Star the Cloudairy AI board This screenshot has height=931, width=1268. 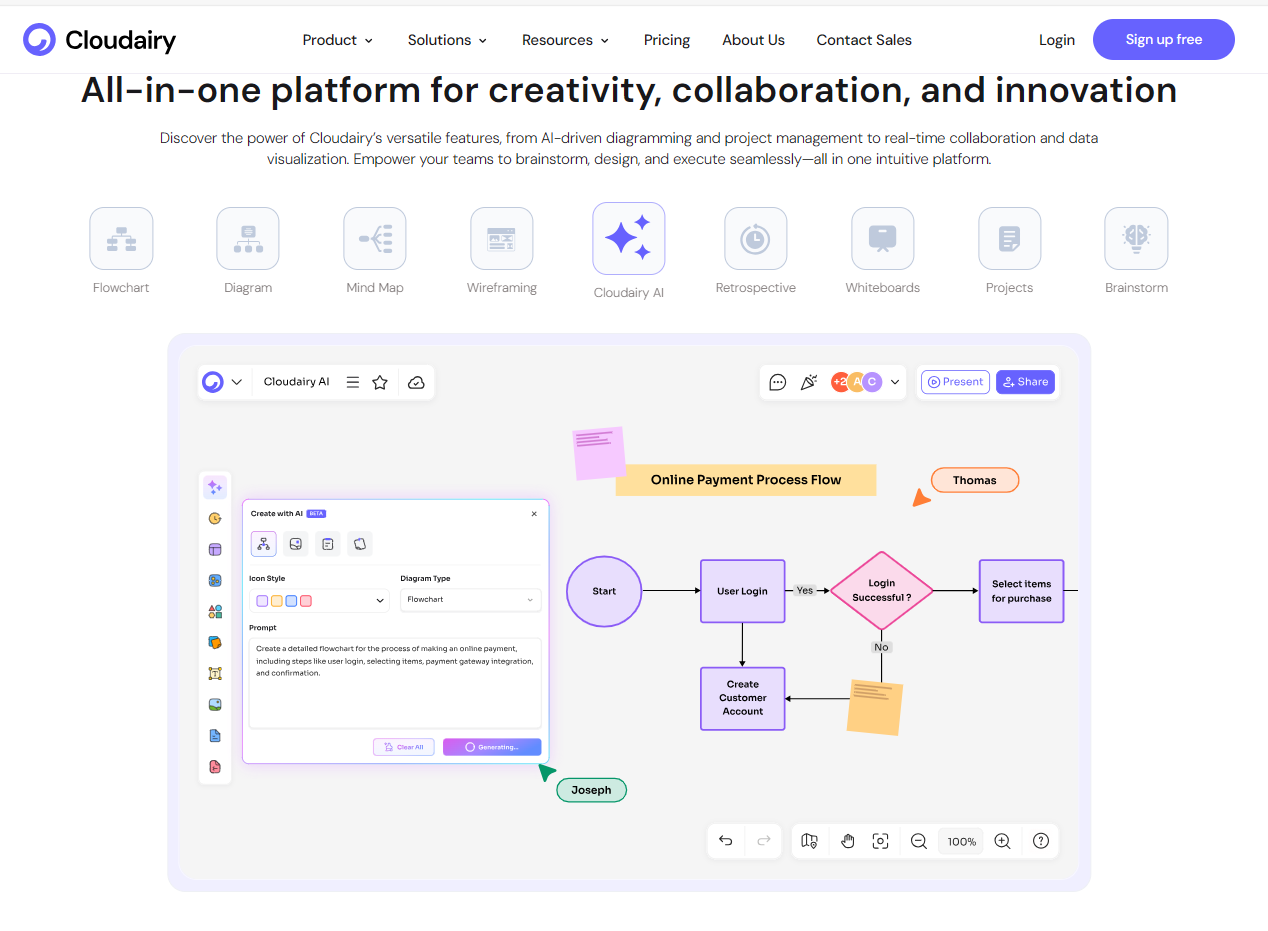click(x=380, y=382)
